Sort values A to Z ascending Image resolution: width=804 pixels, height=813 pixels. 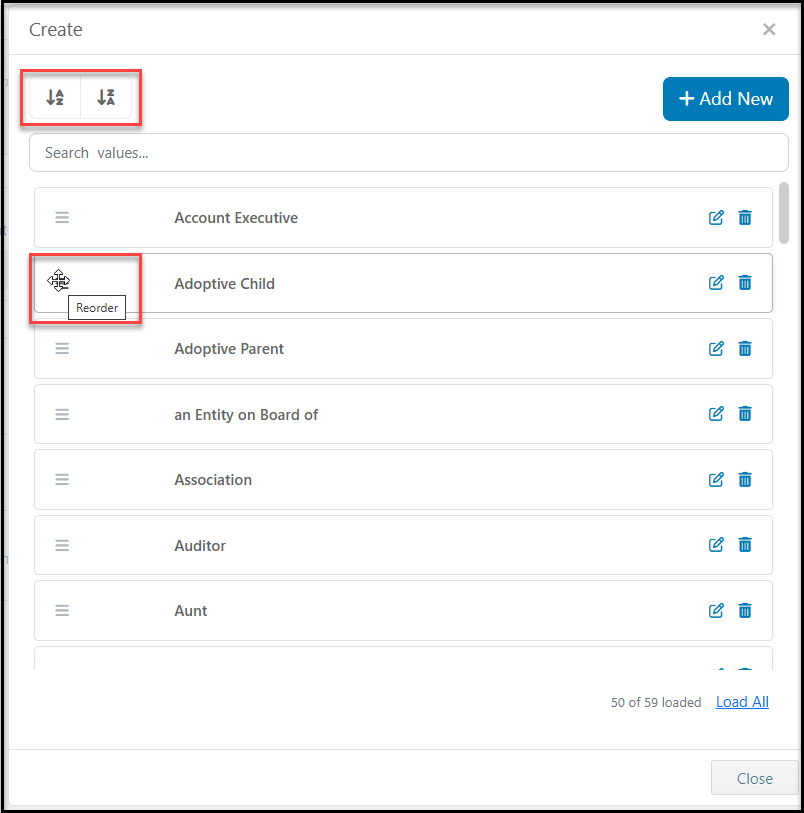pos(55,97)
